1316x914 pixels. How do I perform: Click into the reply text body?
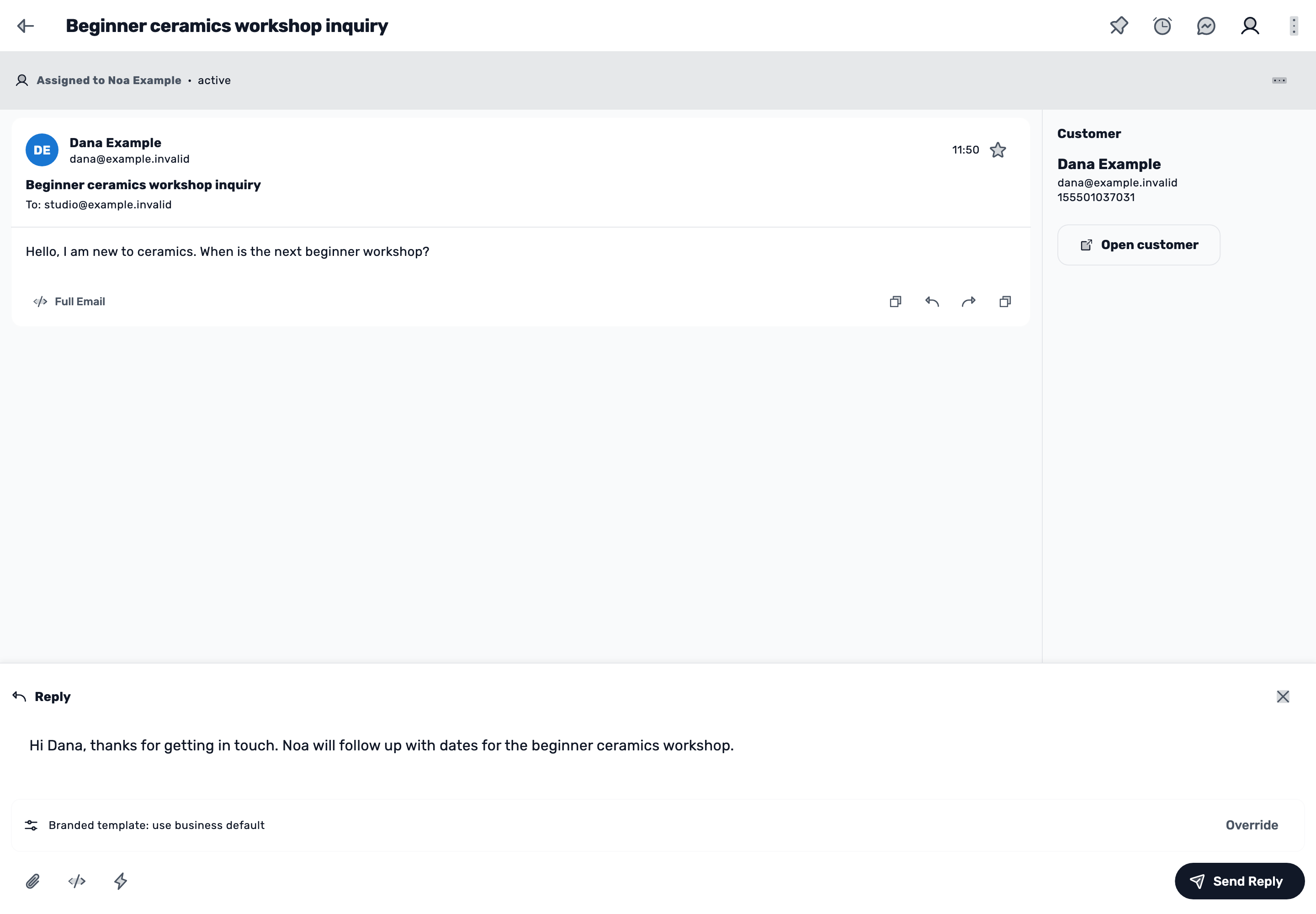tap(658, 746)
